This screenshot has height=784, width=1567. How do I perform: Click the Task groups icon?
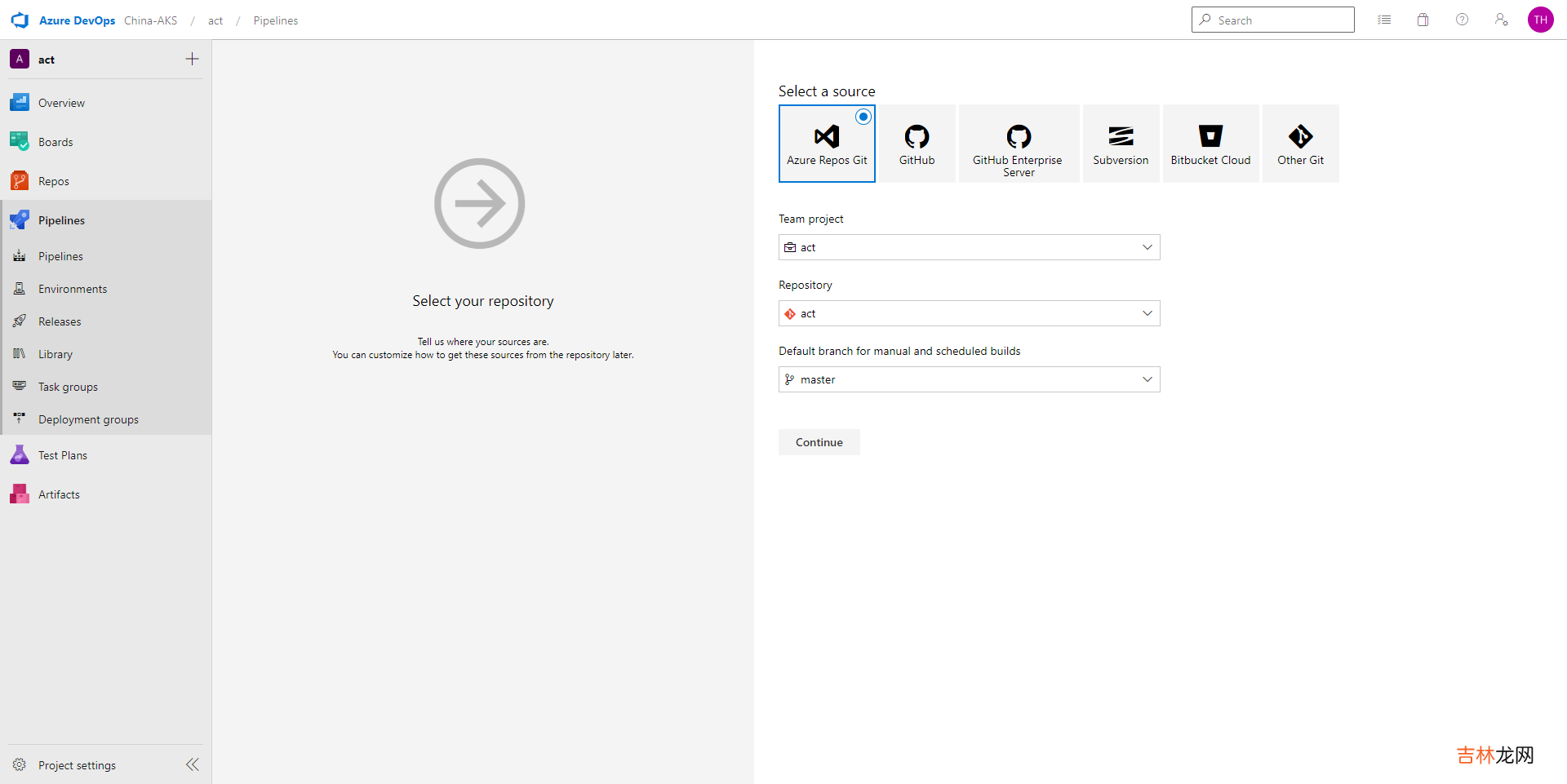tap(20, 387)
